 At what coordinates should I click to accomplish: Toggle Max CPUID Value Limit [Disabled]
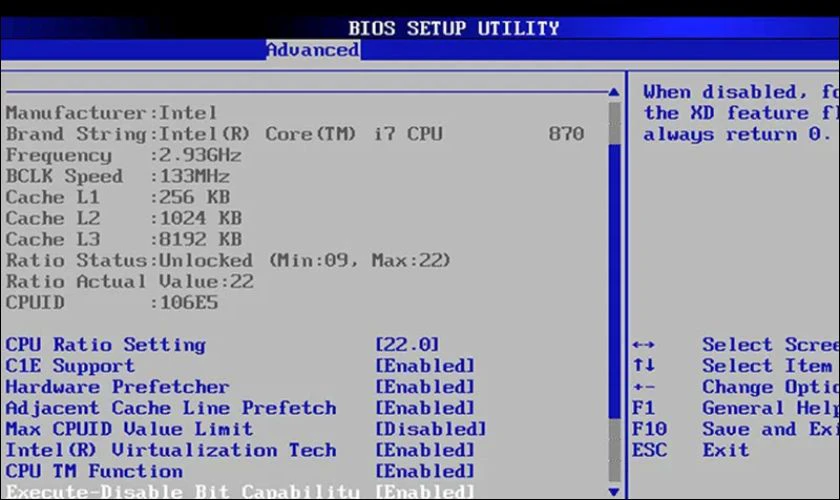pyautogui.click(x=431, y=429)
